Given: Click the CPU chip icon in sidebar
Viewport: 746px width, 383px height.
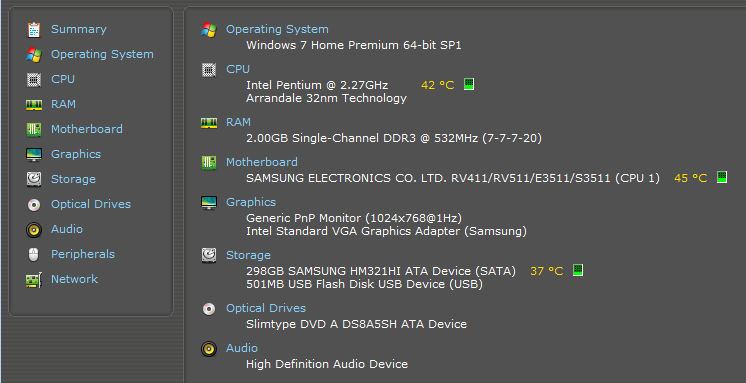Looking at the screenshot, I should 34,79.
